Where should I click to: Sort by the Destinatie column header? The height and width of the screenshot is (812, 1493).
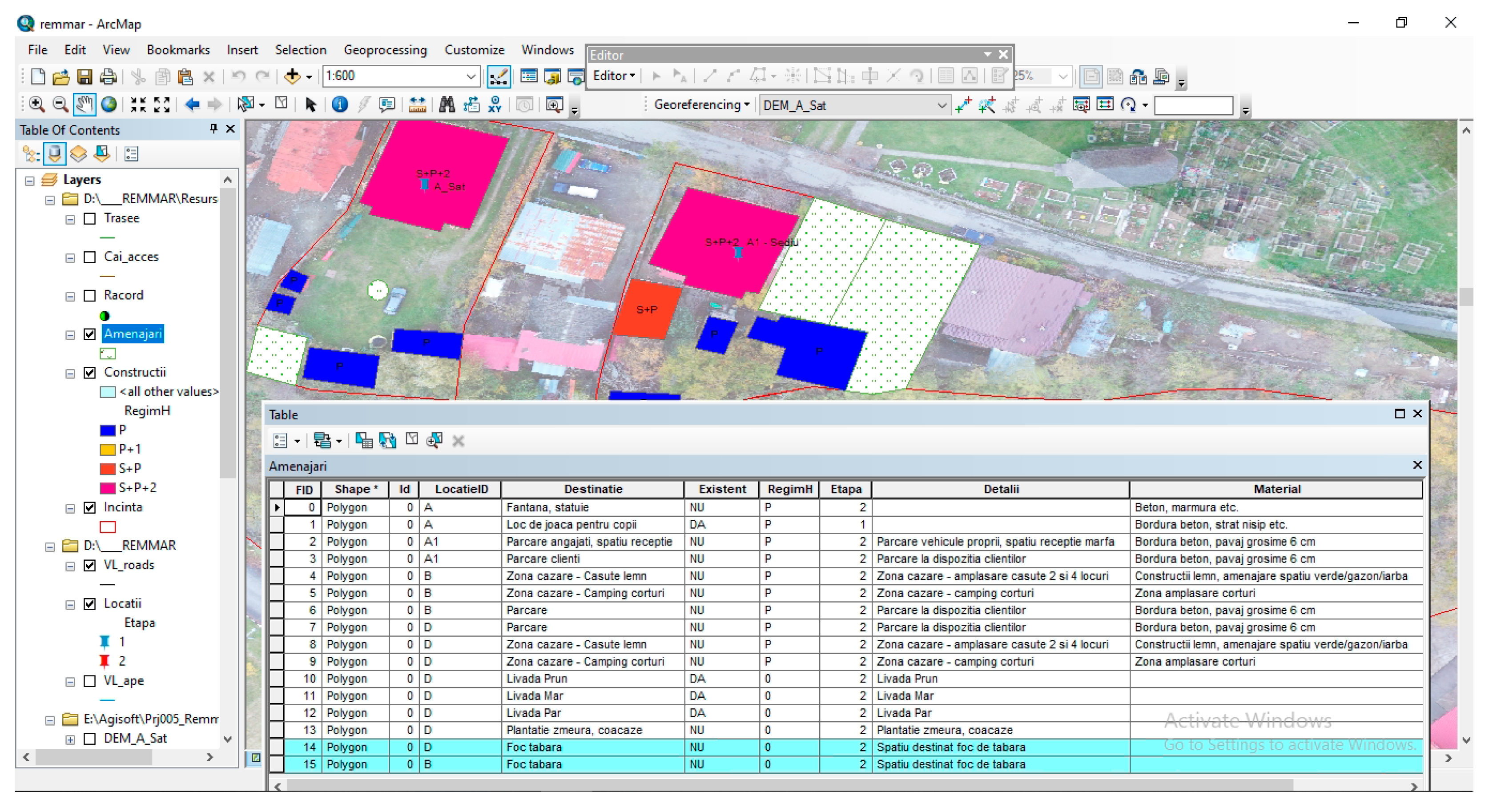tap(592, 489)
